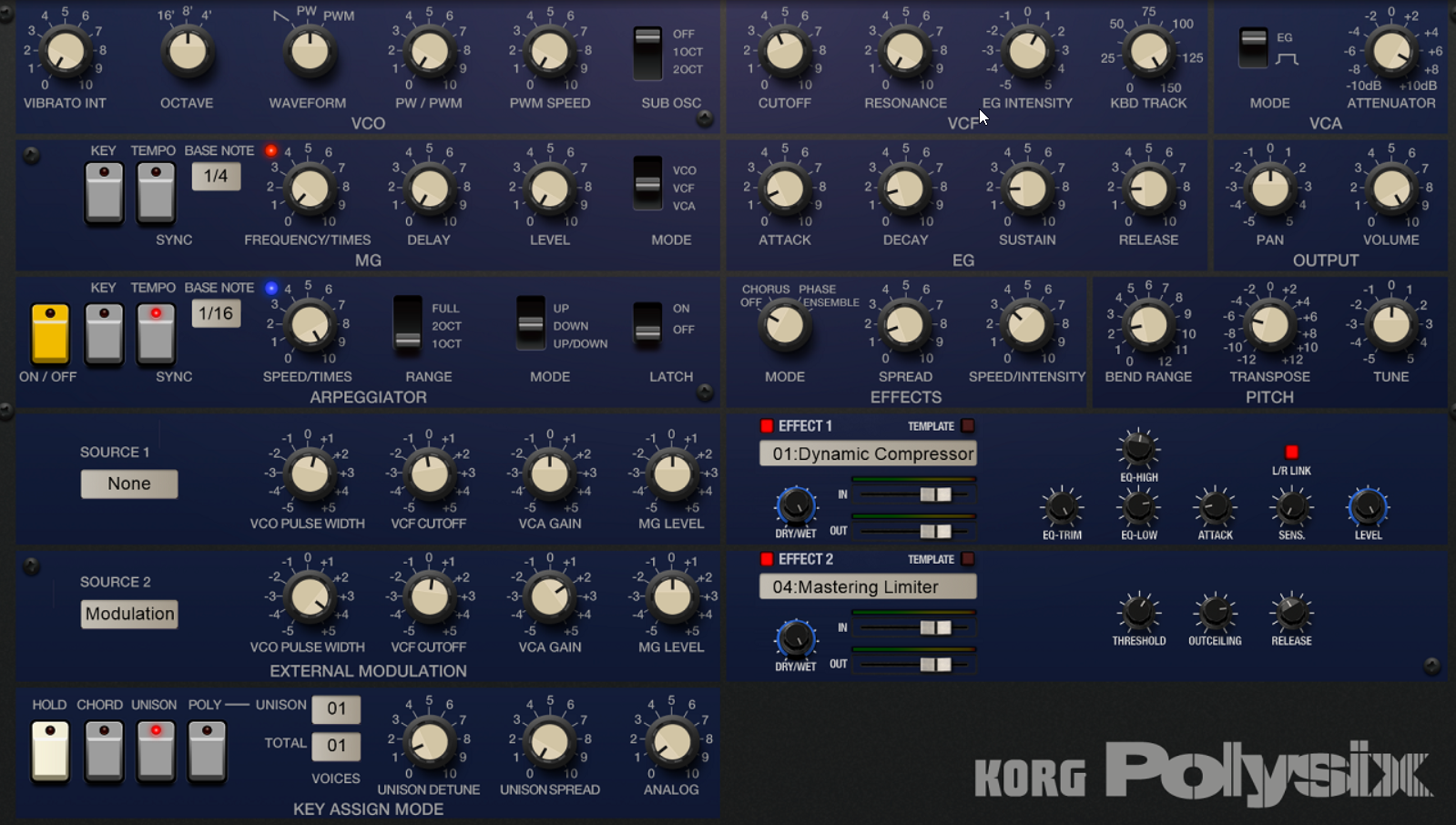1456x825 pixels.
Task: Click the Pitch Bend Range knob
Action: click(1149, 326)
